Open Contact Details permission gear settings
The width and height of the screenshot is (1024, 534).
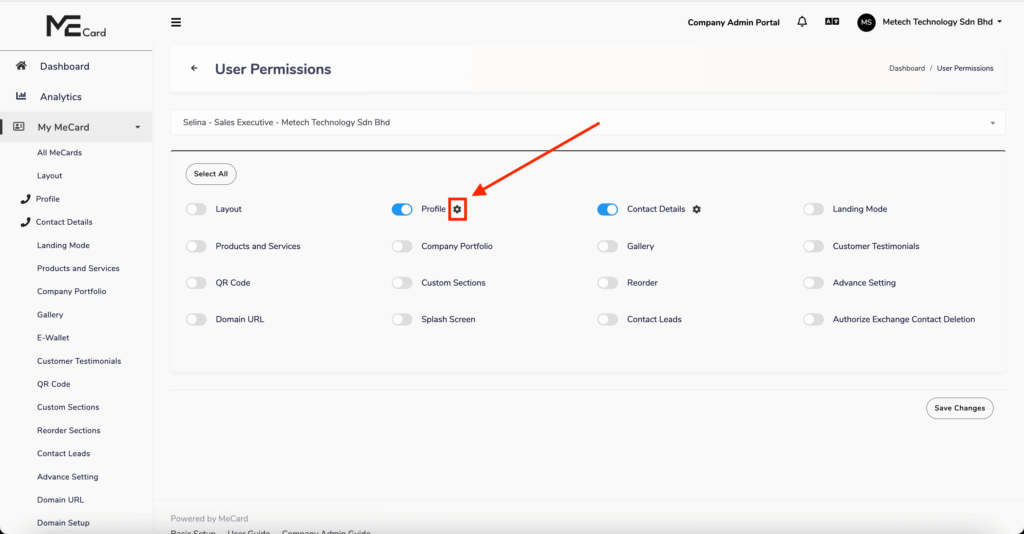tap(697, 209)
